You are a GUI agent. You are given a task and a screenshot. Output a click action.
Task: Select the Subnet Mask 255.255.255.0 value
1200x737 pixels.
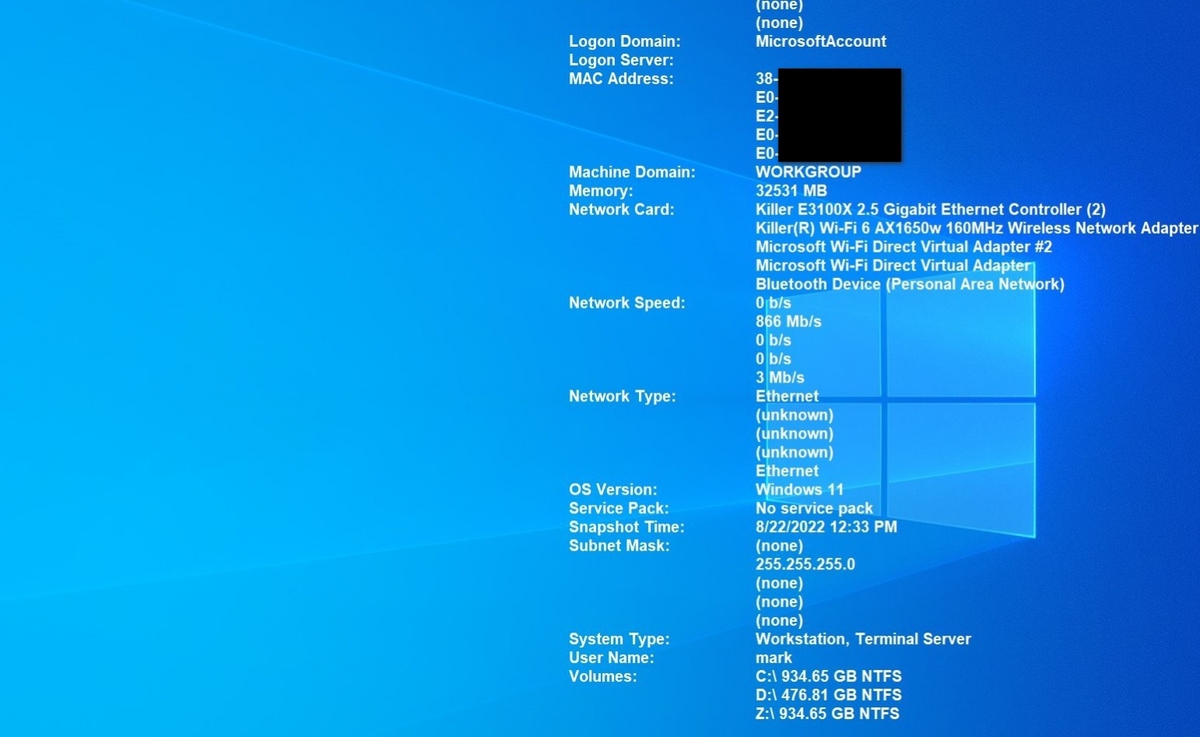(804, 564)
